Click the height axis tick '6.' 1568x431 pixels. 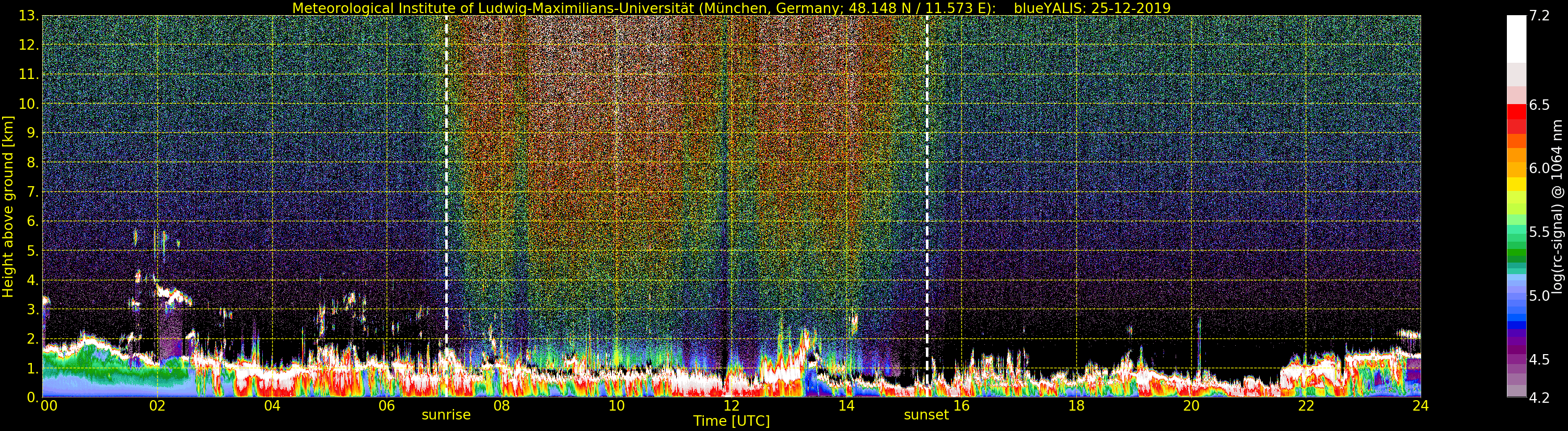33,221
